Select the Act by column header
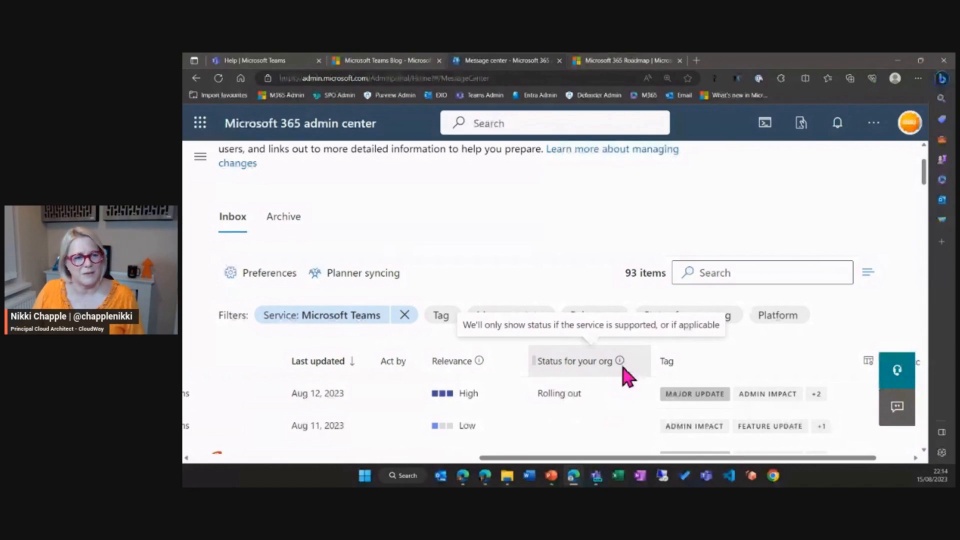Viewport: 960px width, 540px height. click(x=393, y=361)
